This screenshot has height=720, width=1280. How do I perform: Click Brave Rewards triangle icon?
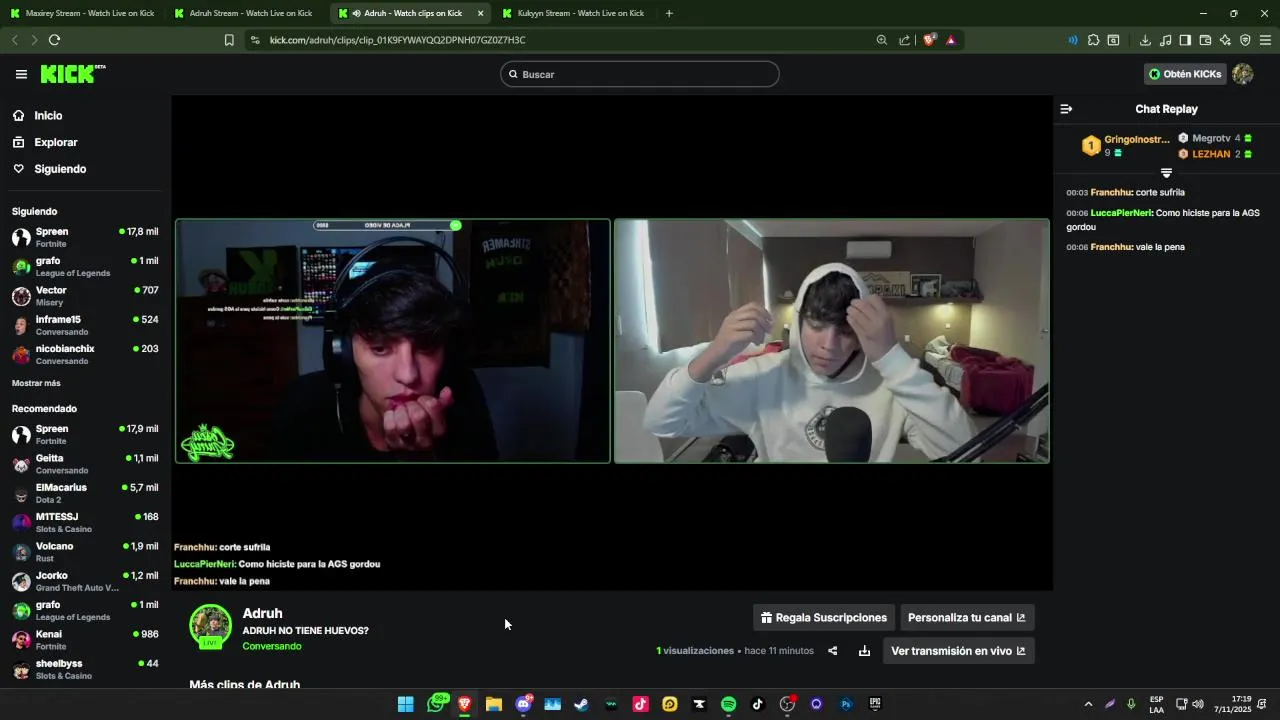[950, 40]
